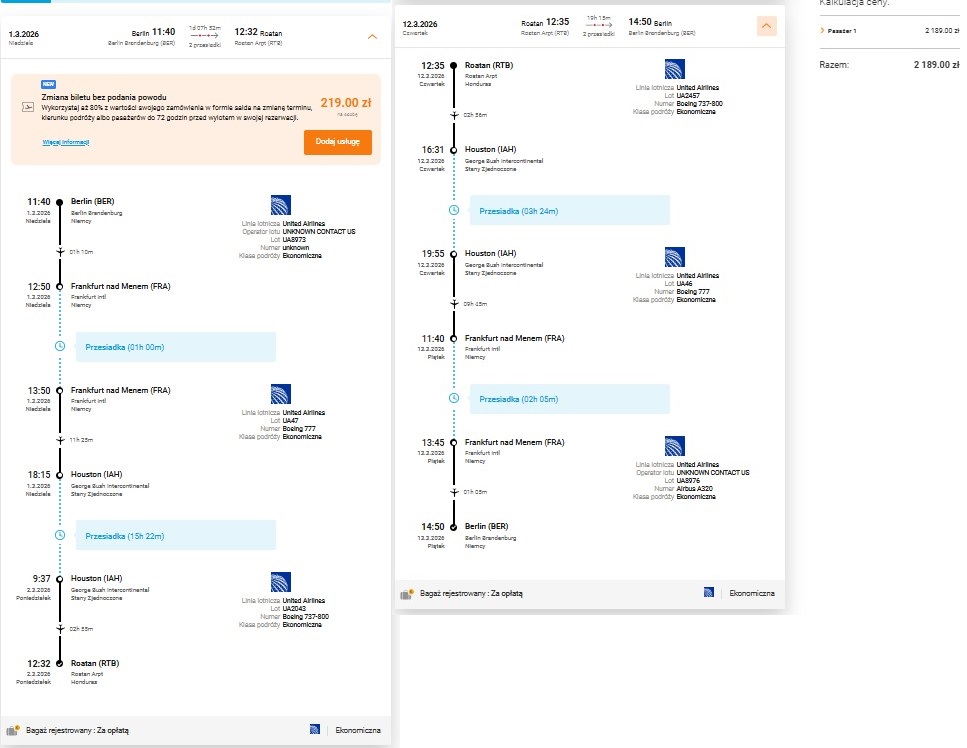Click Berlin (BER) departure at 11:40
Image resolution: width=967 pixels, height=748 pixels.
93,202
